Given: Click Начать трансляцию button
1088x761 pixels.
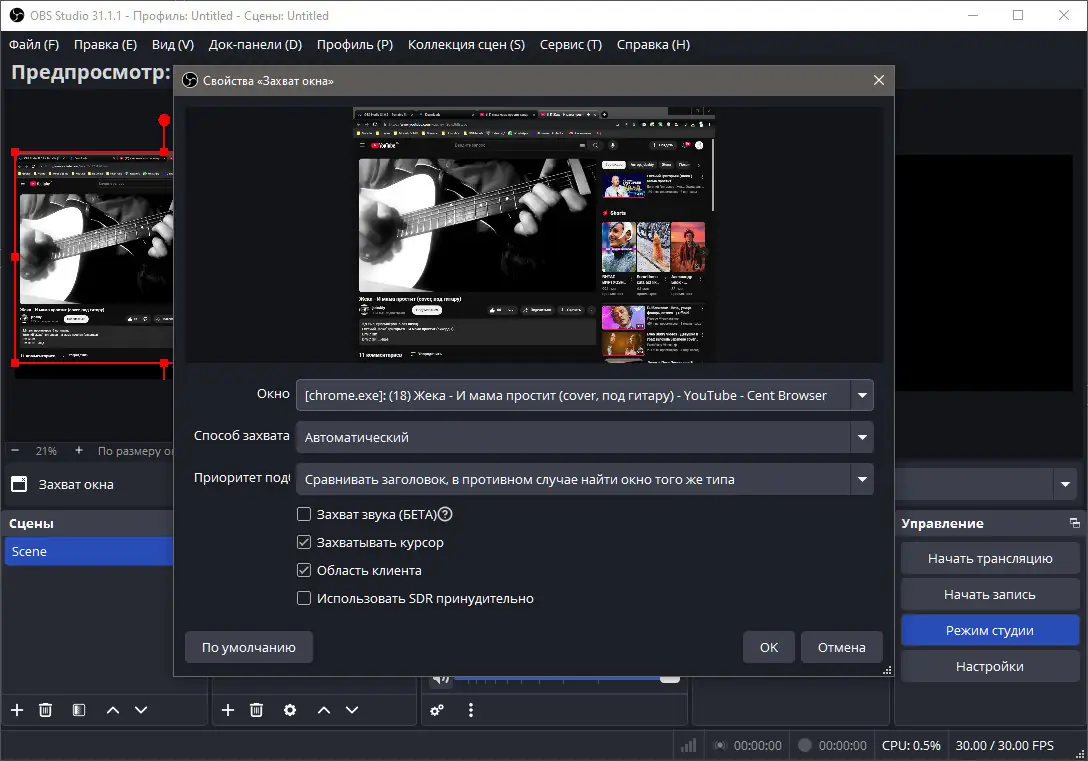Looking at the screenshot, I should click(x=989, y=558).
